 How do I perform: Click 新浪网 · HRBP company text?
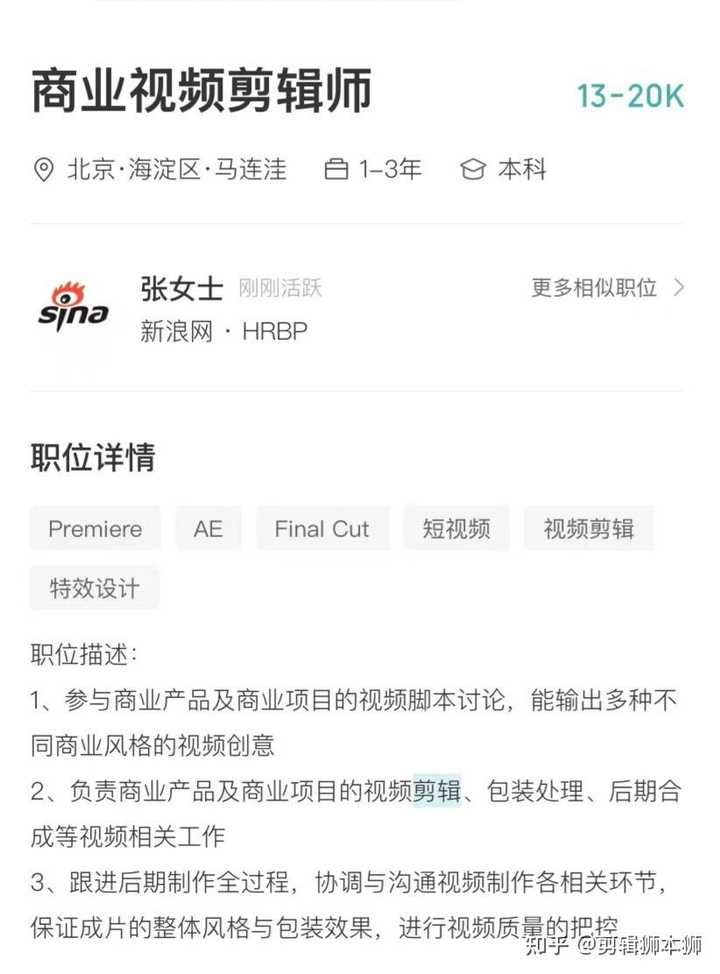pyautogui.click(x=224, y=331)
